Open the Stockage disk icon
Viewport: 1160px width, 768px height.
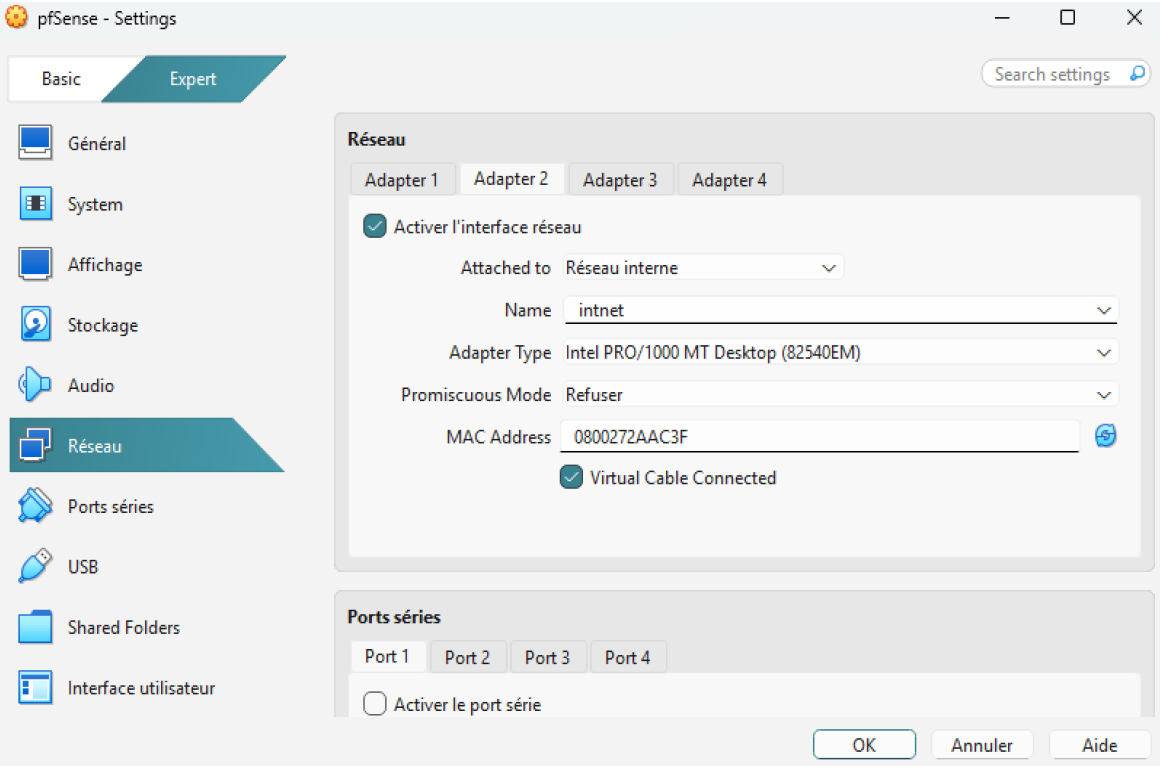35,324
